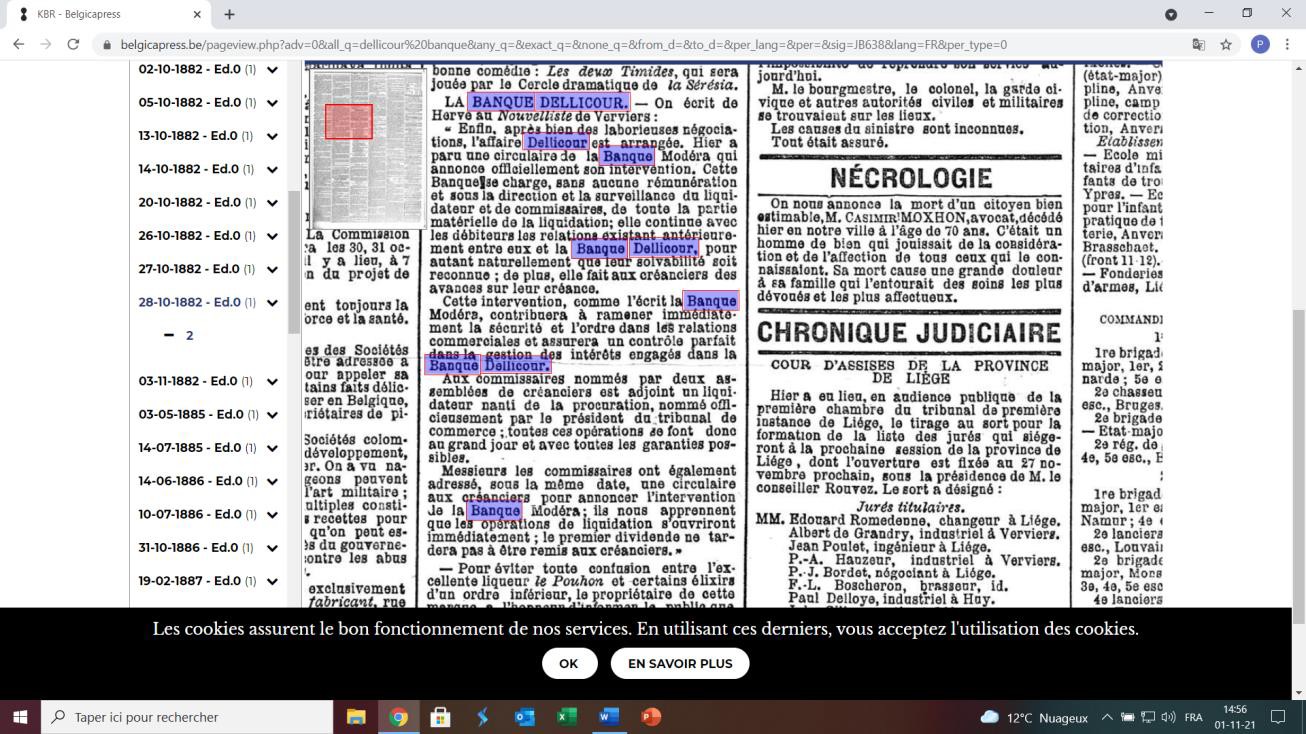The image size is (1306, 734).
Task: Accept cookies with the OK button
Action: click(569, 663)
